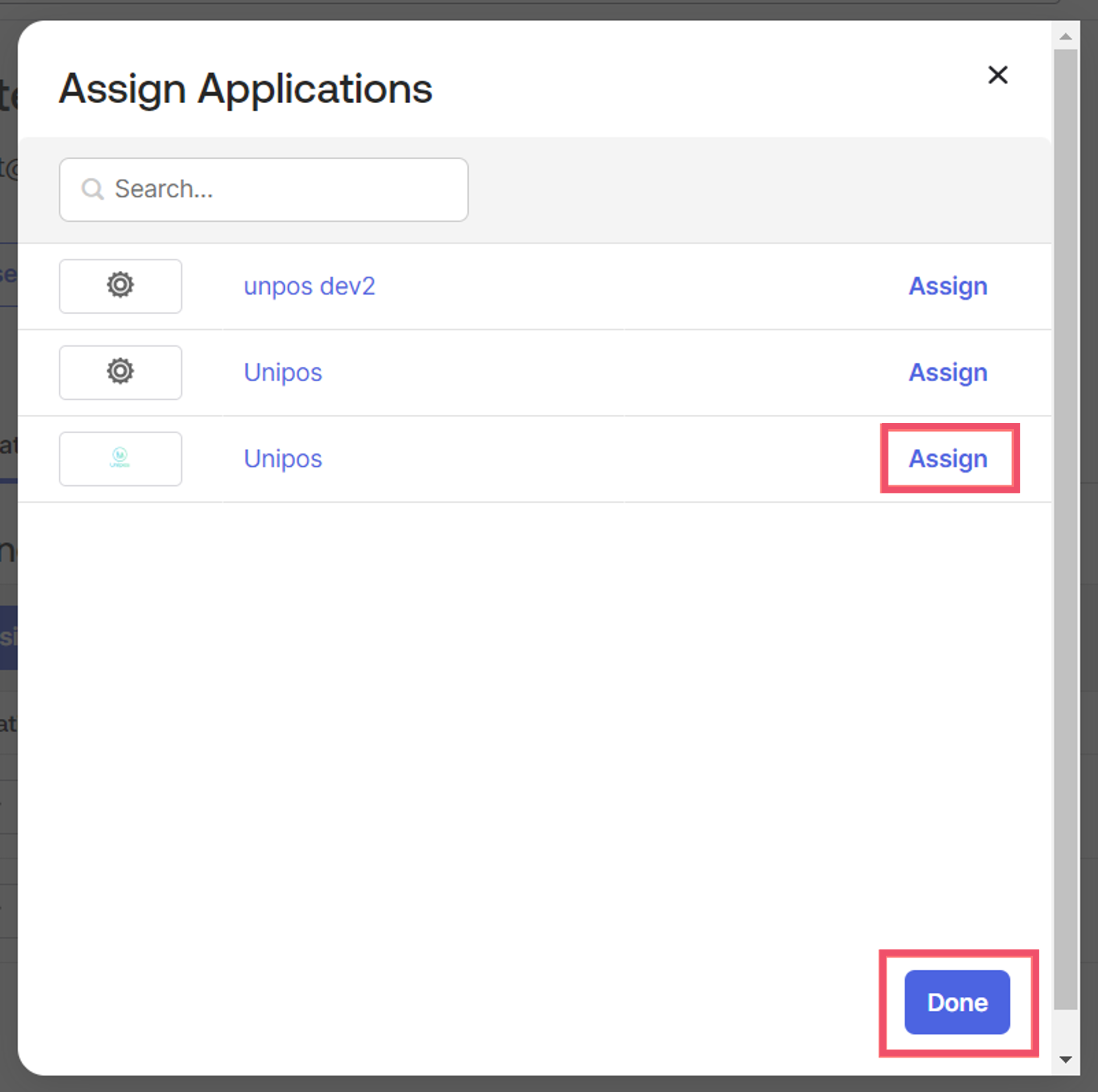Close the Assign Applications dialog
Image resolution: width=1098 pixels, height=1092 pixels.
(x=997, y=75)
